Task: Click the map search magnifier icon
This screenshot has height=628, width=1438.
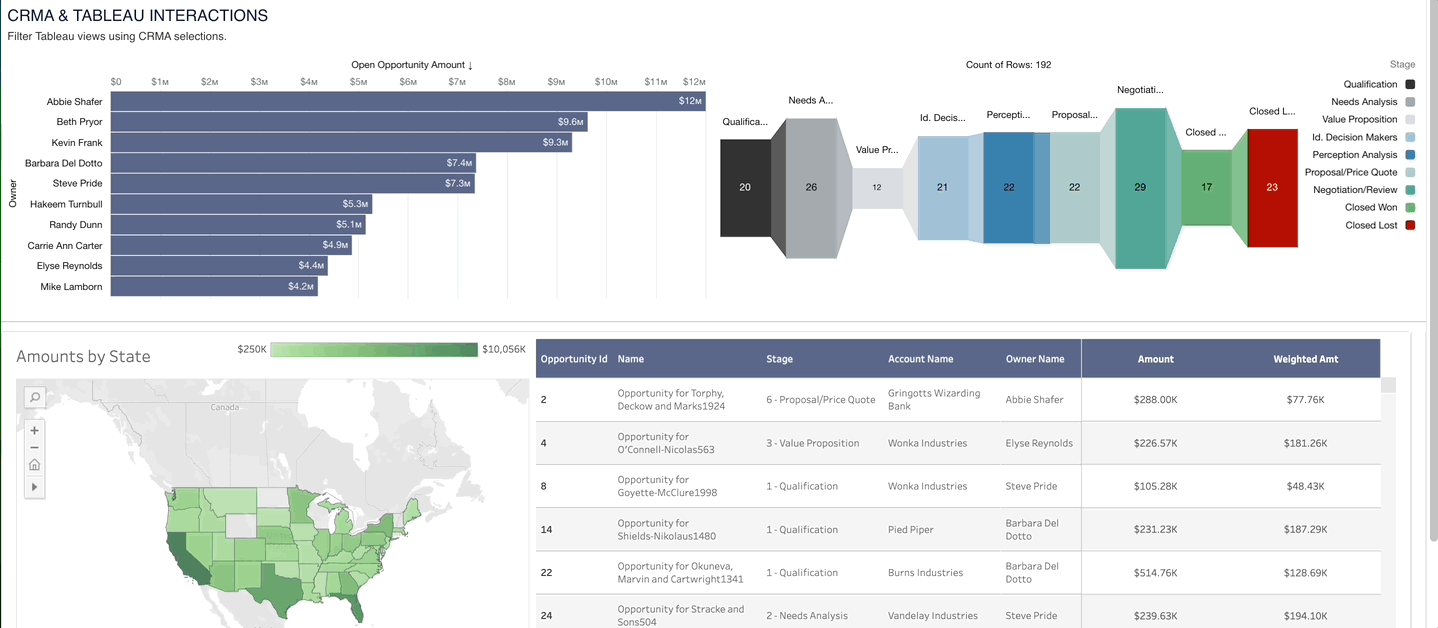Action: click(x=34, y=397)
